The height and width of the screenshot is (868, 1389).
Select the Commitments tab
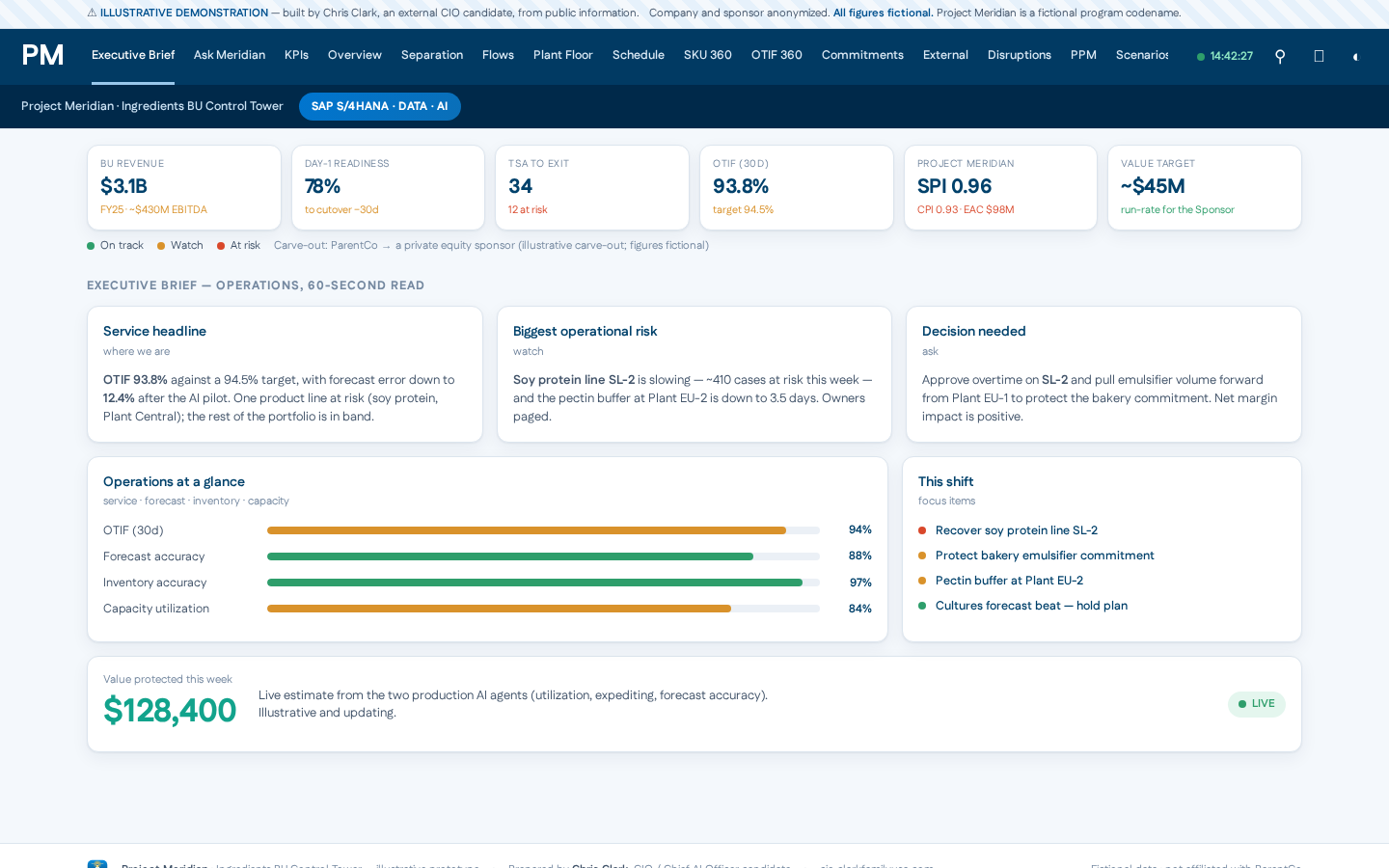click(x=862, y=55)
